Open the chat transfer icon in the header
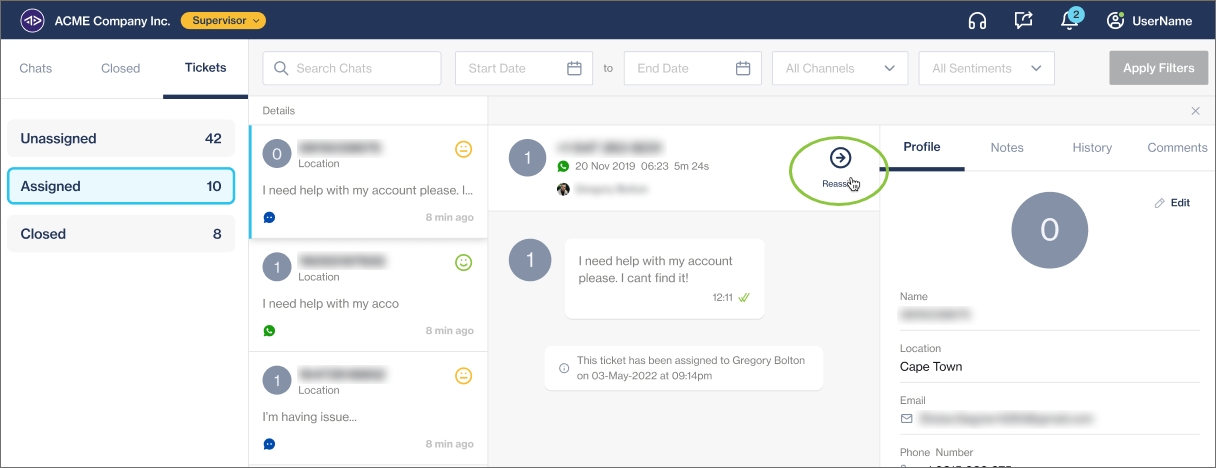 [x=1023, y=20]
